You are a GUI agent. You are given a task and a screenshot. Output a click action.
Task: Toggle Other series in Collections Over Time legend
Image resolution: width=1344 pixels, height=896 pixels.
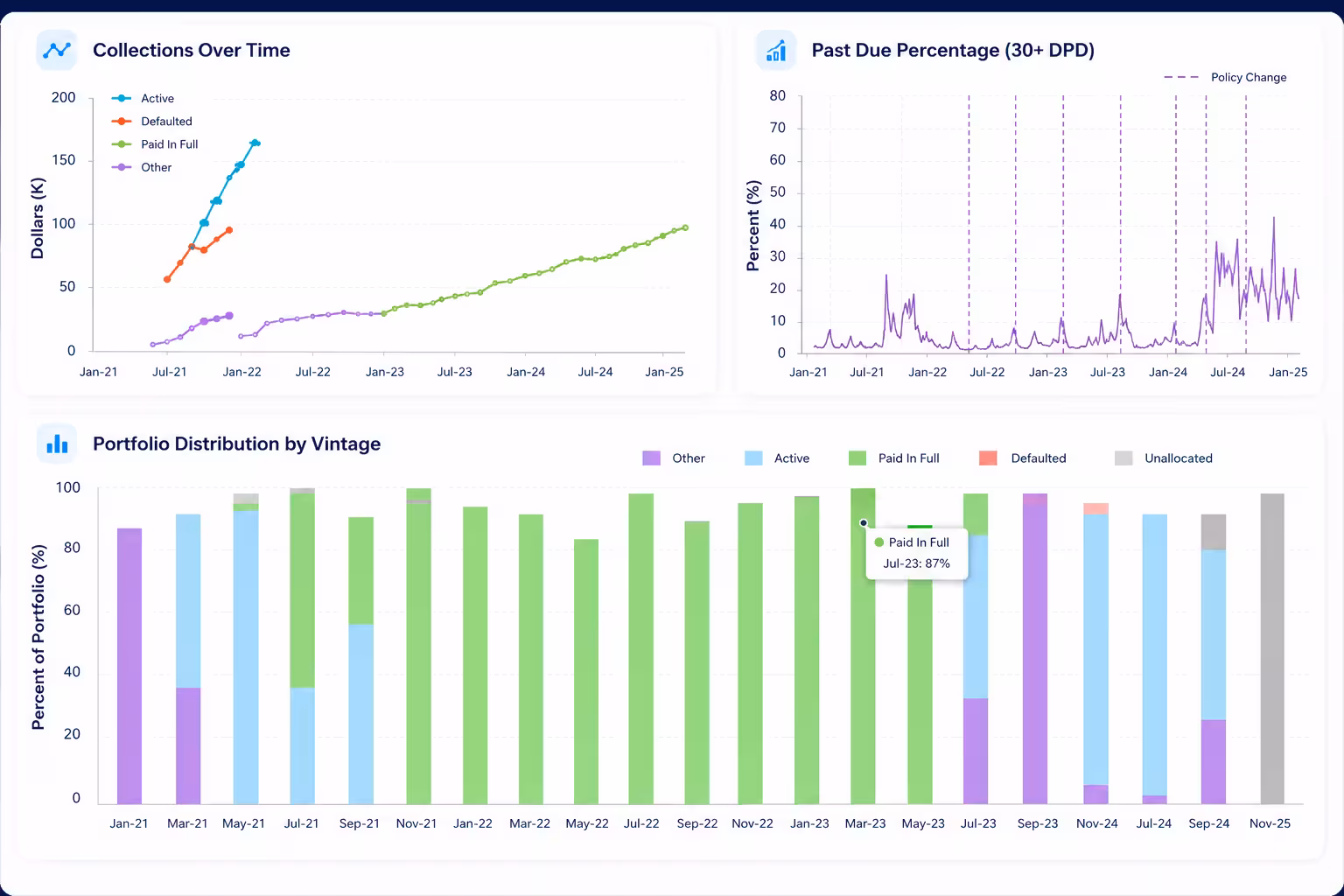click(x=142, y=167)
